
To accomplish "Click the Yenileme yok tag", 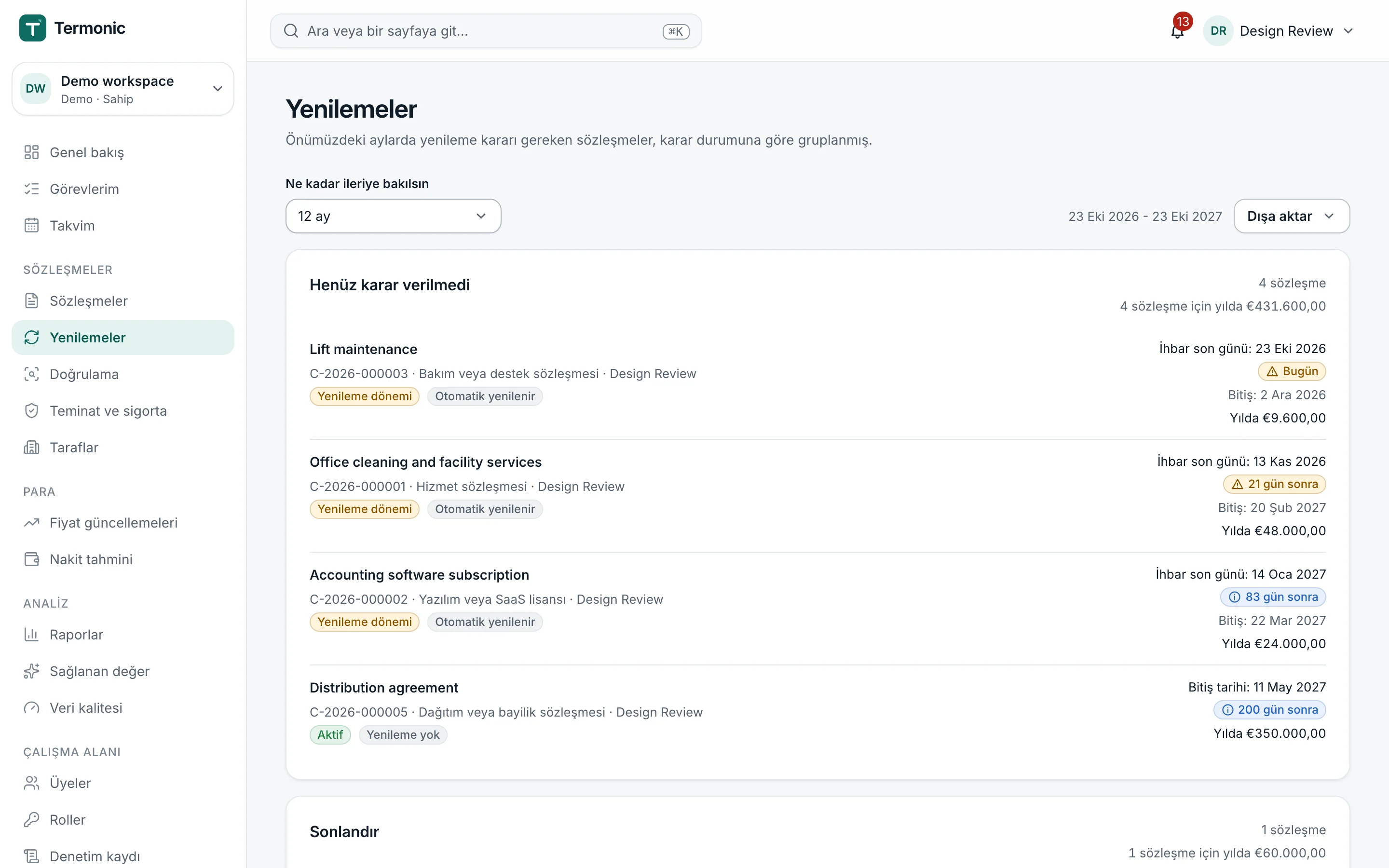I will tap(403, 735).
